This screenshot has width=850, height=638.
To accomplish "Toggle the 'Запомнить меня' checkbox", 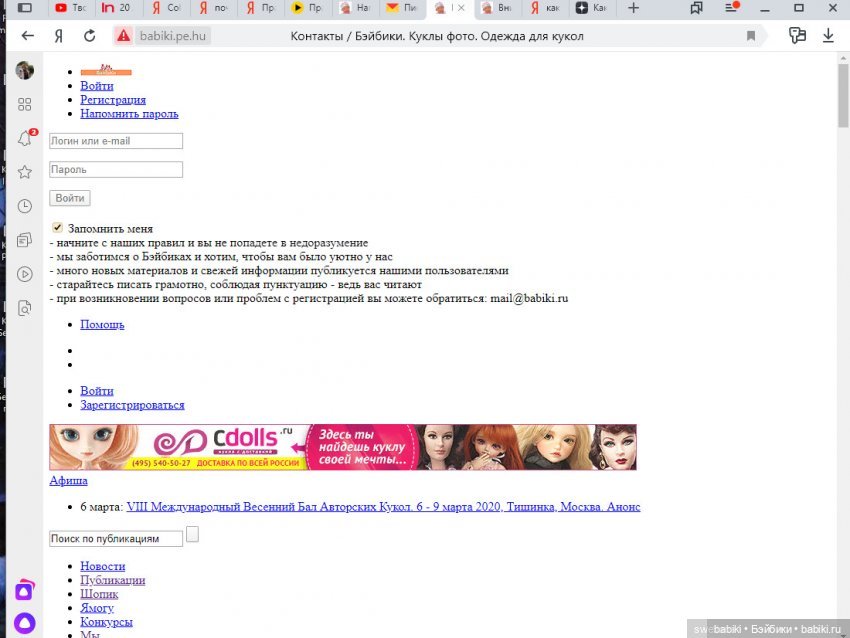I will point(57,228).
